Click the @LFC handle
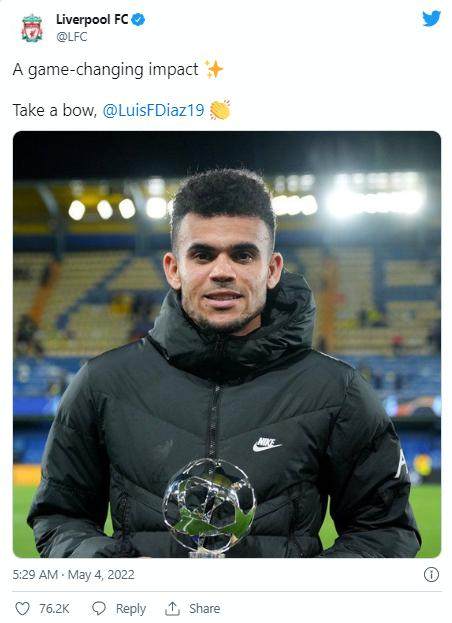The image size is (452, 623). 71,37
